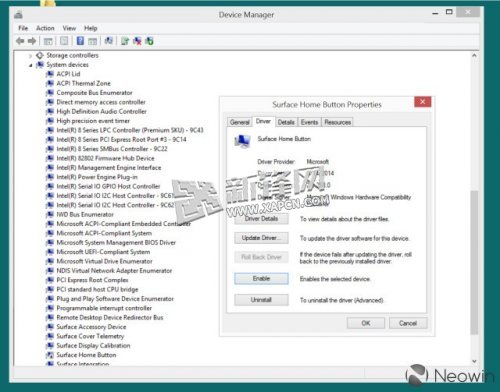Click OK in Properties dialog
Image resolution: width=500 pixels, height=392 pixels.
366,323
